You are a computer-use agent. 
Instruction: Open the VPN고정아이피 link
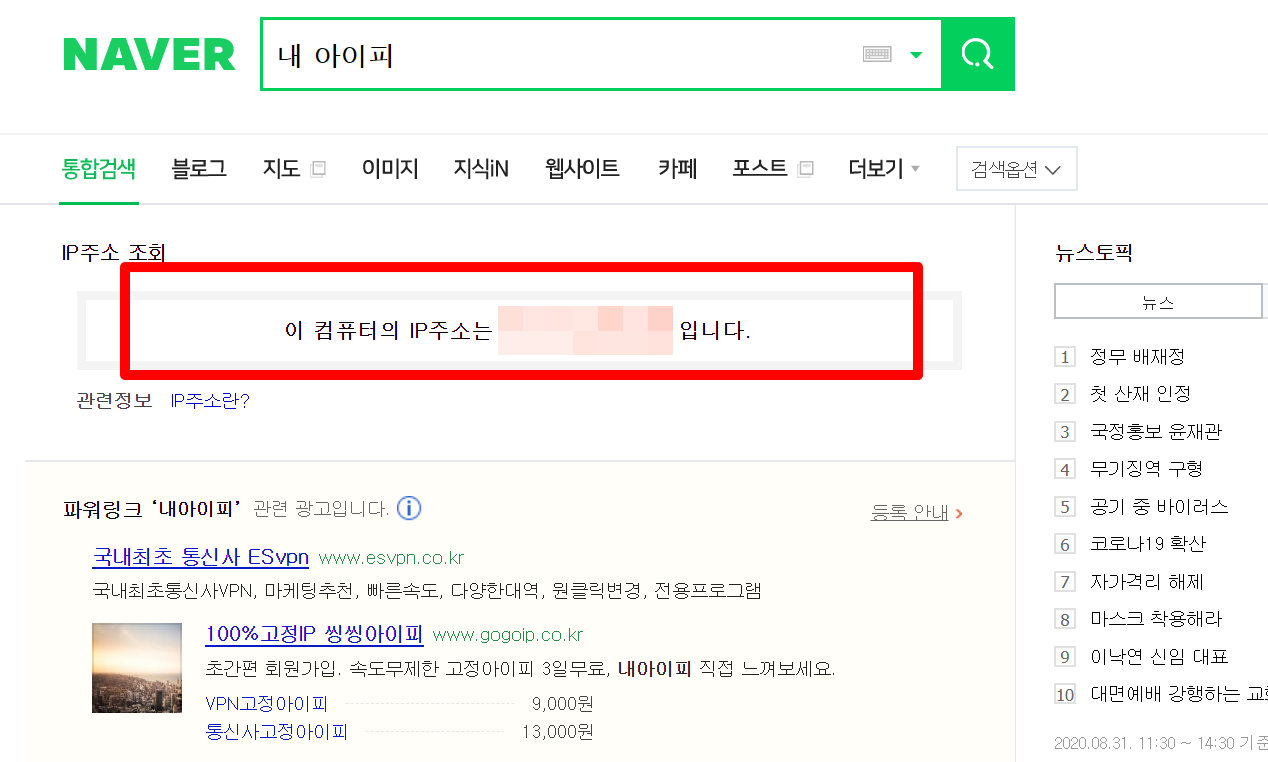pyautogui.click(x=267, y=703)
